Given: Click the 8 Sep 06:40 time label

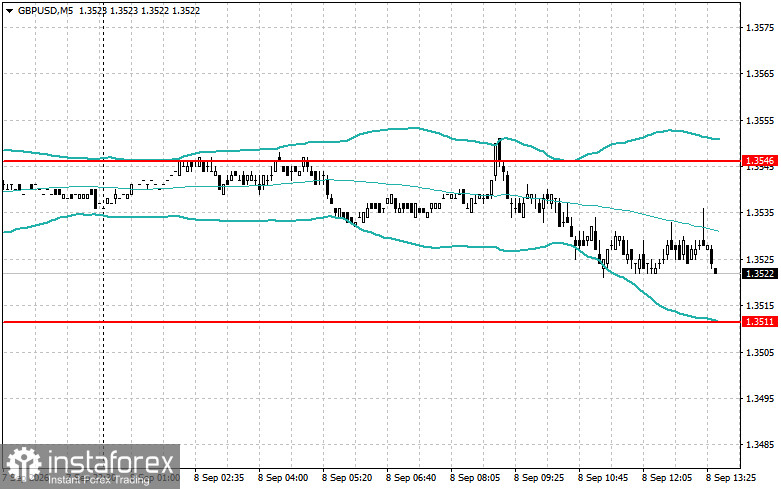Looking at the screenshot, I should 411,478.
